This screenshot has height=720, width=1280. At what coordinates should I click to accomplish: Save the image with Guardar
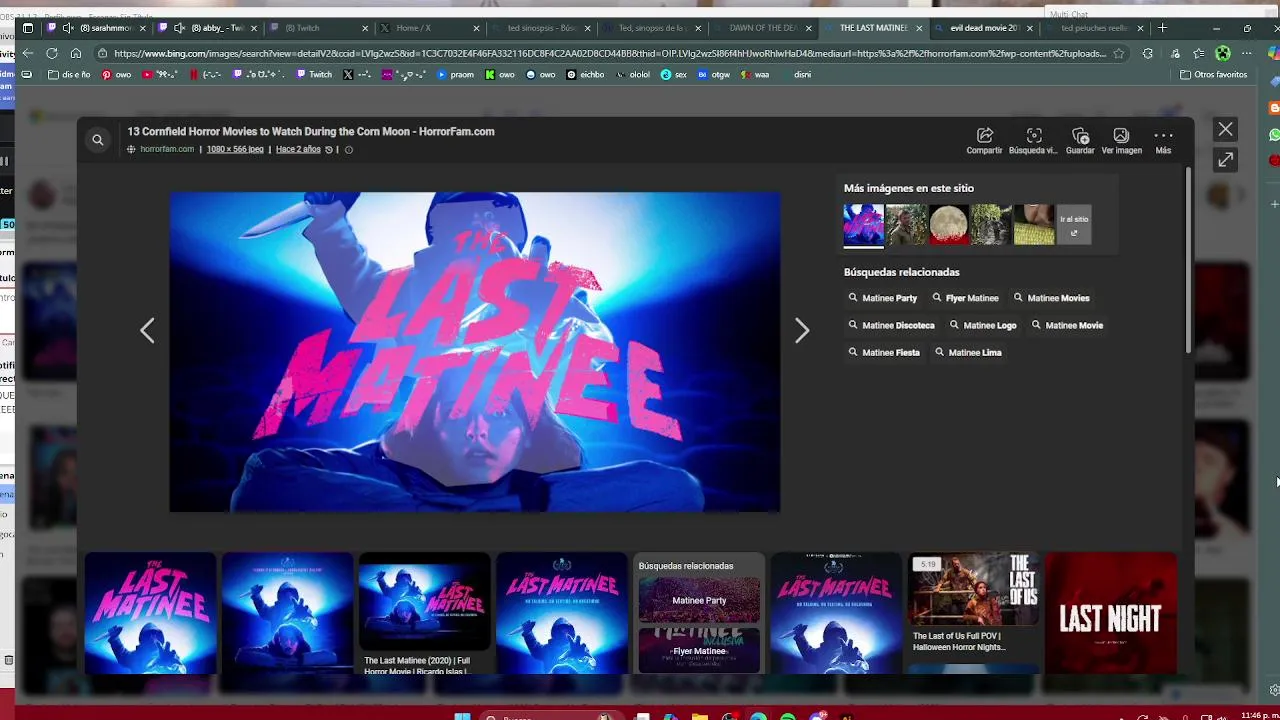click(1080, 141)
